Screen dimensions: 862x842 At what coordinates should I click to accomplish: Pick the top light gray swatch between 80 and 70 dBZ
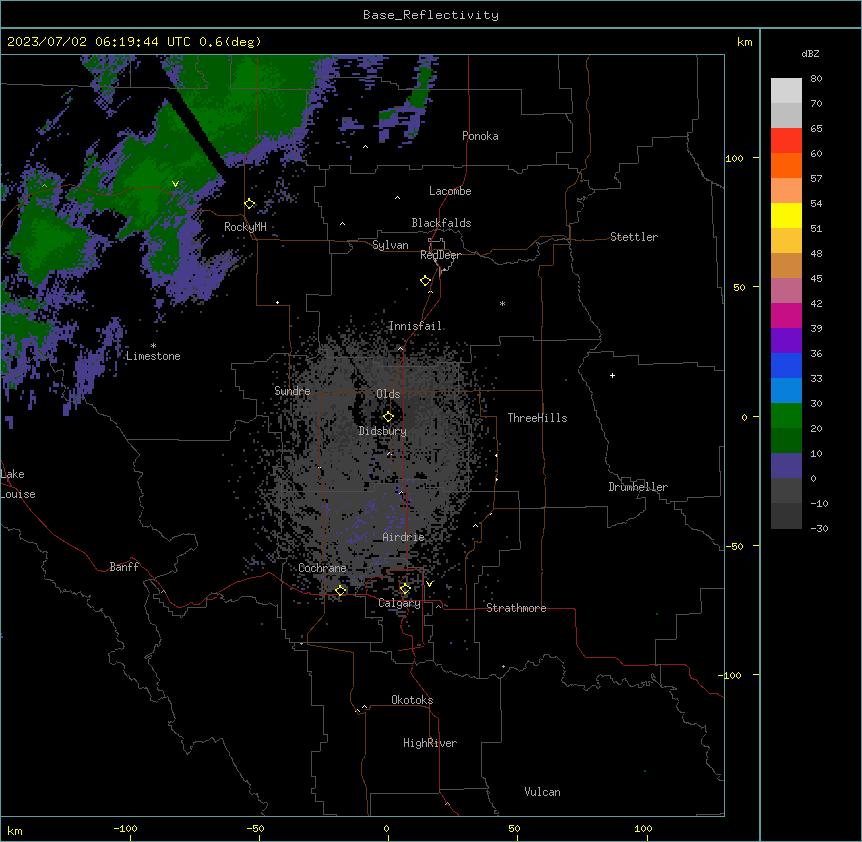tap(786, 91)
